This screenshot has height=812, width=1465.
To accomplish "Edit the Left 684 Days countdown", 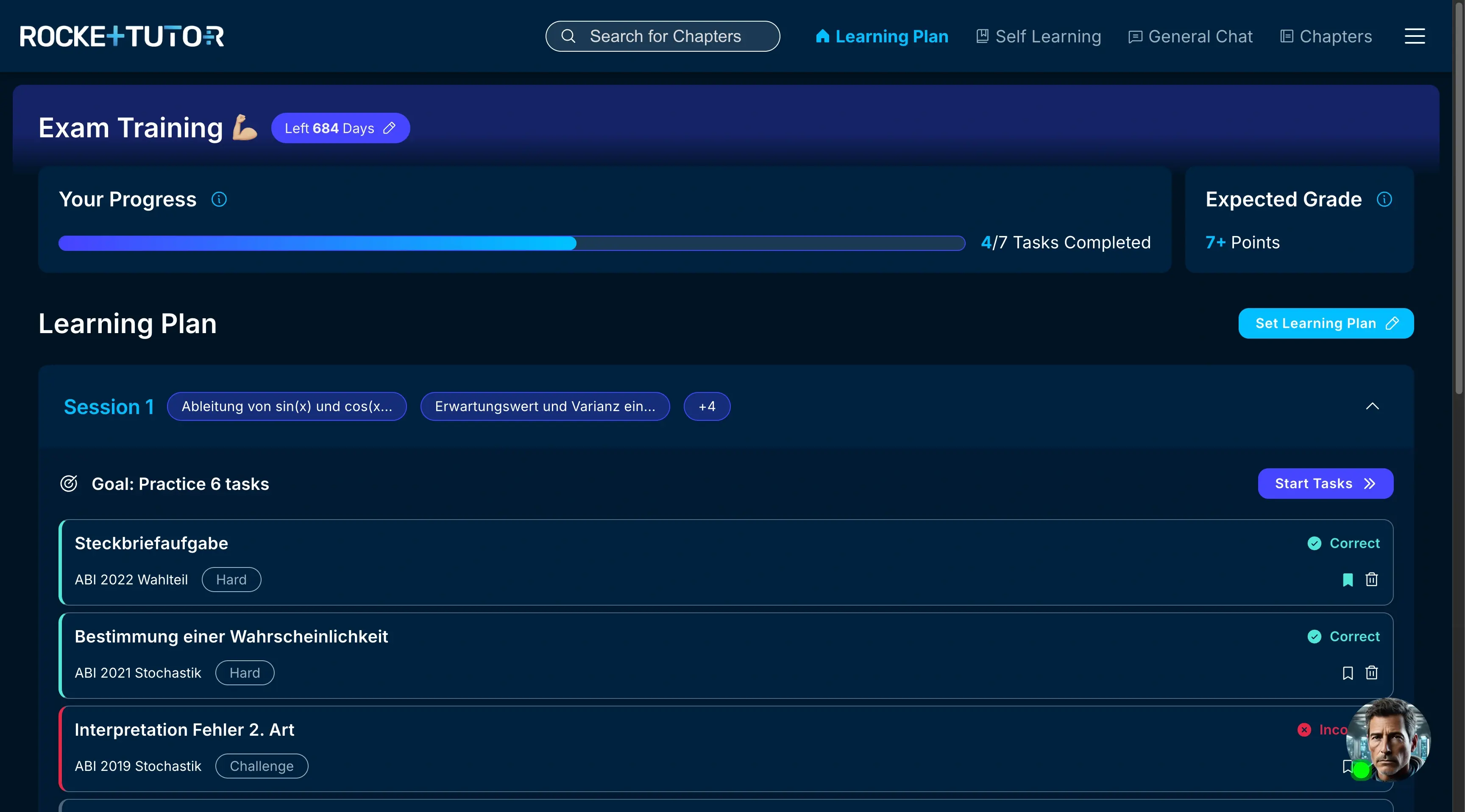I will click(x=340, y=128).
